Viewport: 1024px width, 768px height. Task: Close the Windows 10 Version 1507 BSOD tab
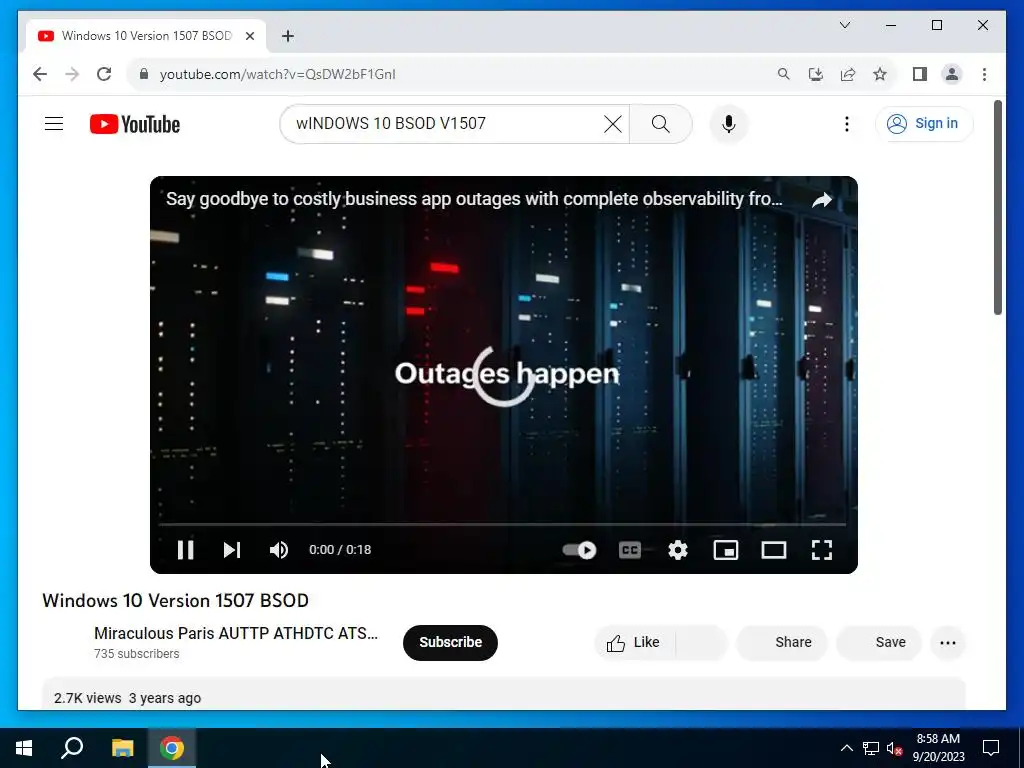(249, 36)
